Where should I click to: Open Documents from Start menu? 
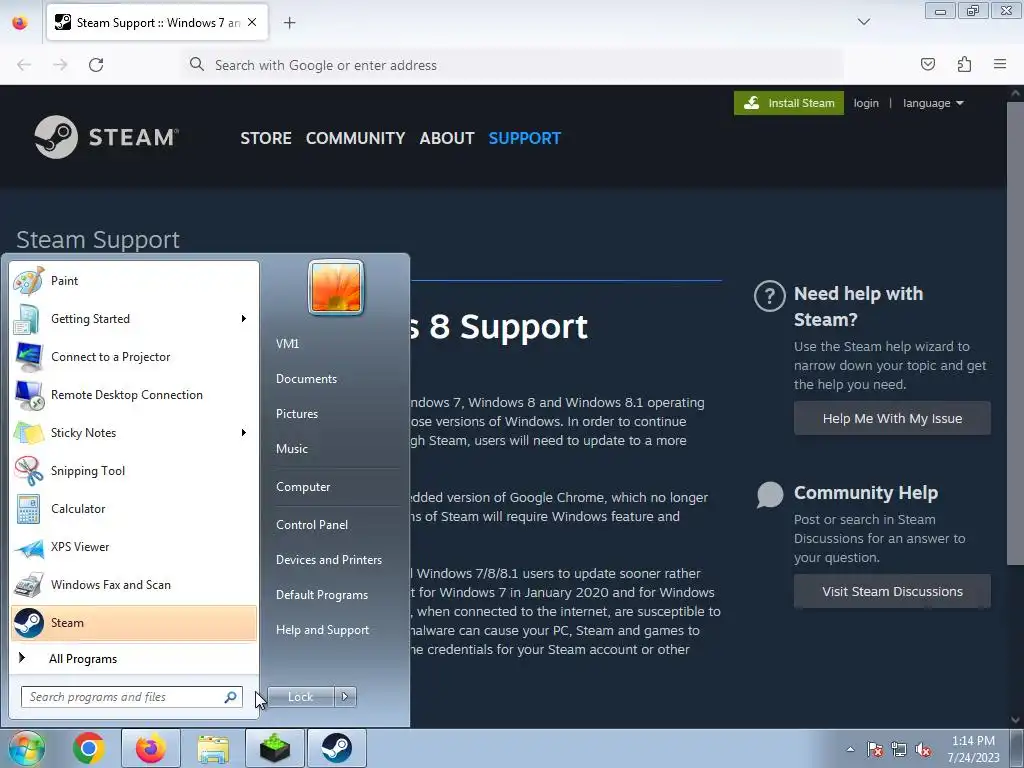pyautogui.click(x=306, y=379)
